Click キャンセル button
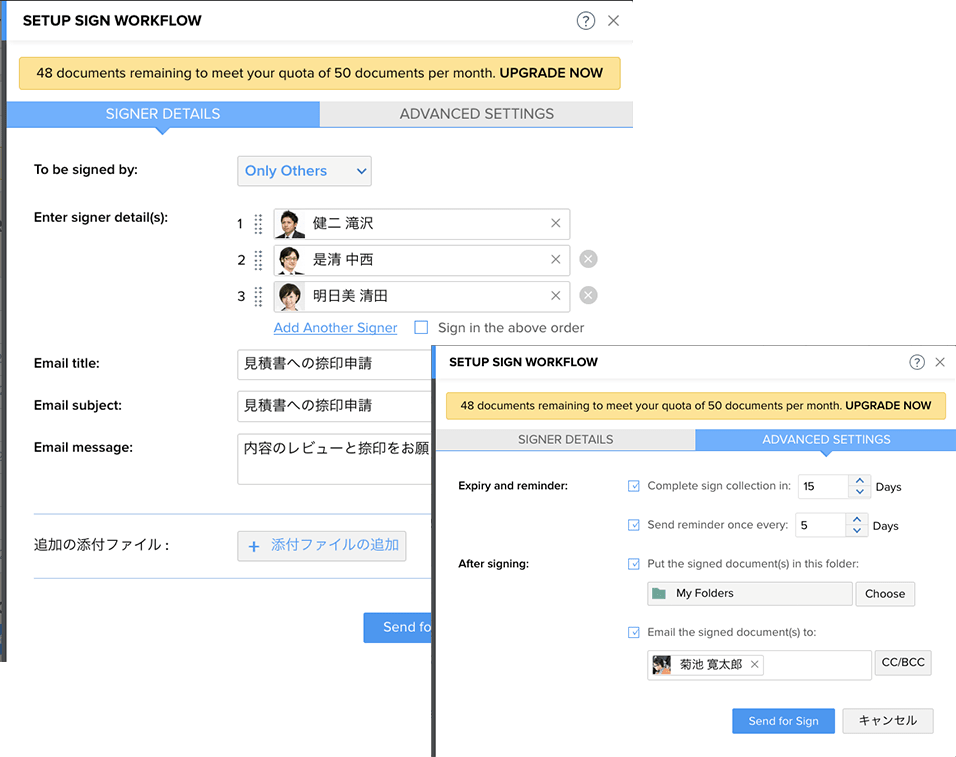956x757 pixels. (x=888, y=721)
